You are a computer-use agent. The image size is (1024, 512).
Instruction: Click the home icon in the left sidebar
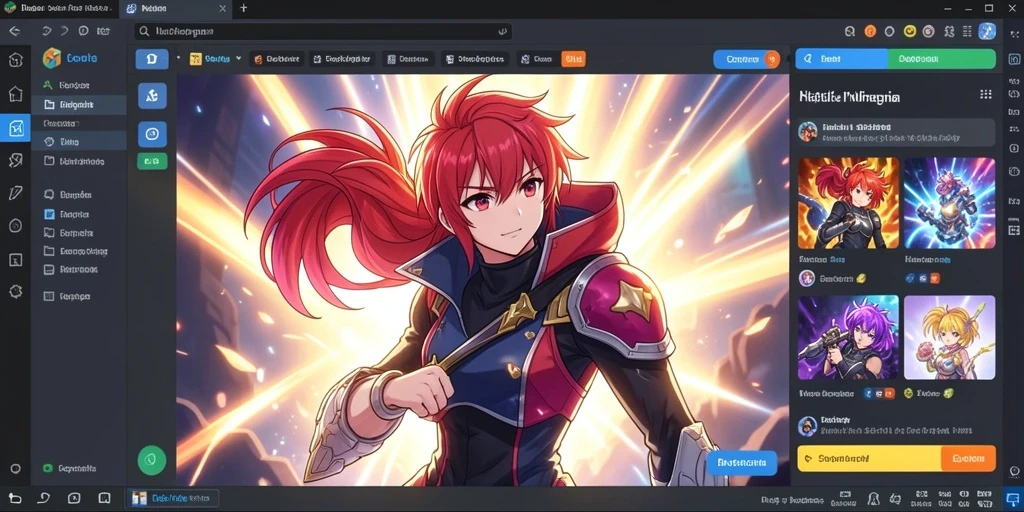point(16,94)
